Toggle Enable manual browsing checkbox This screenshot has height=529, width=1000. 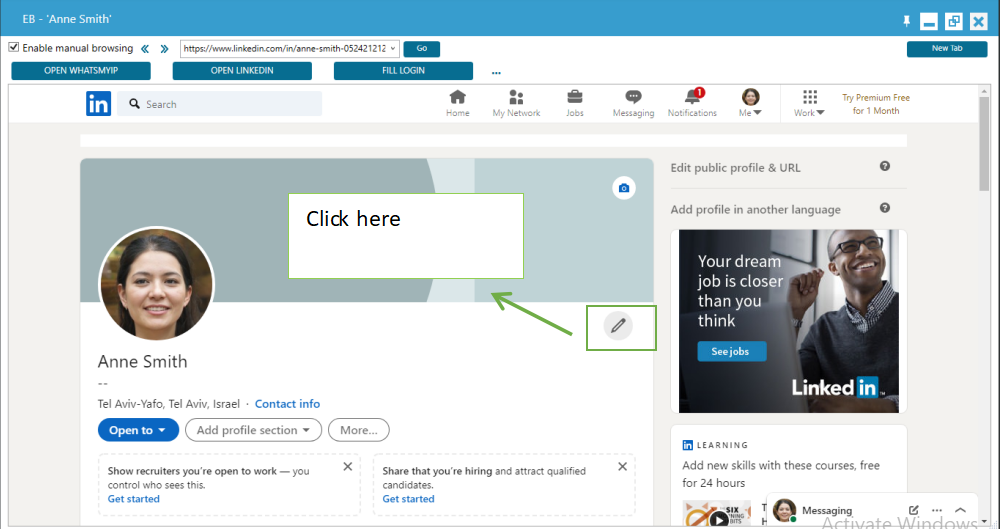pos(13,48)
